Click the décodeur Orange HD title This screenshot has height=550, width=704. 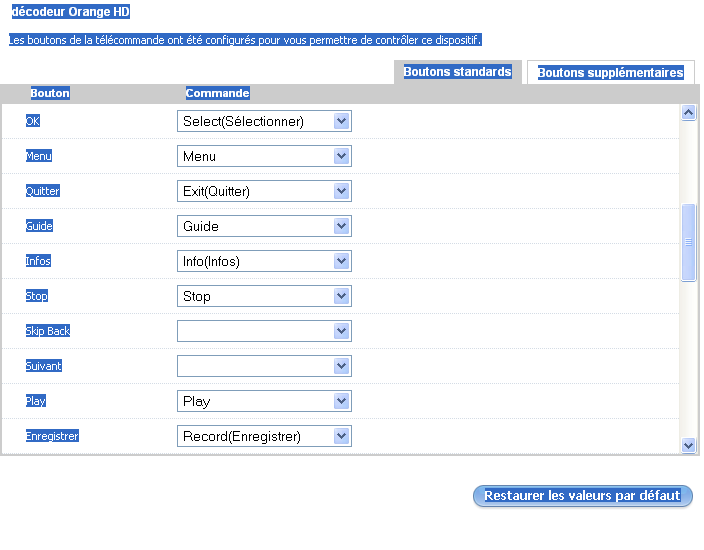point(70,13)
